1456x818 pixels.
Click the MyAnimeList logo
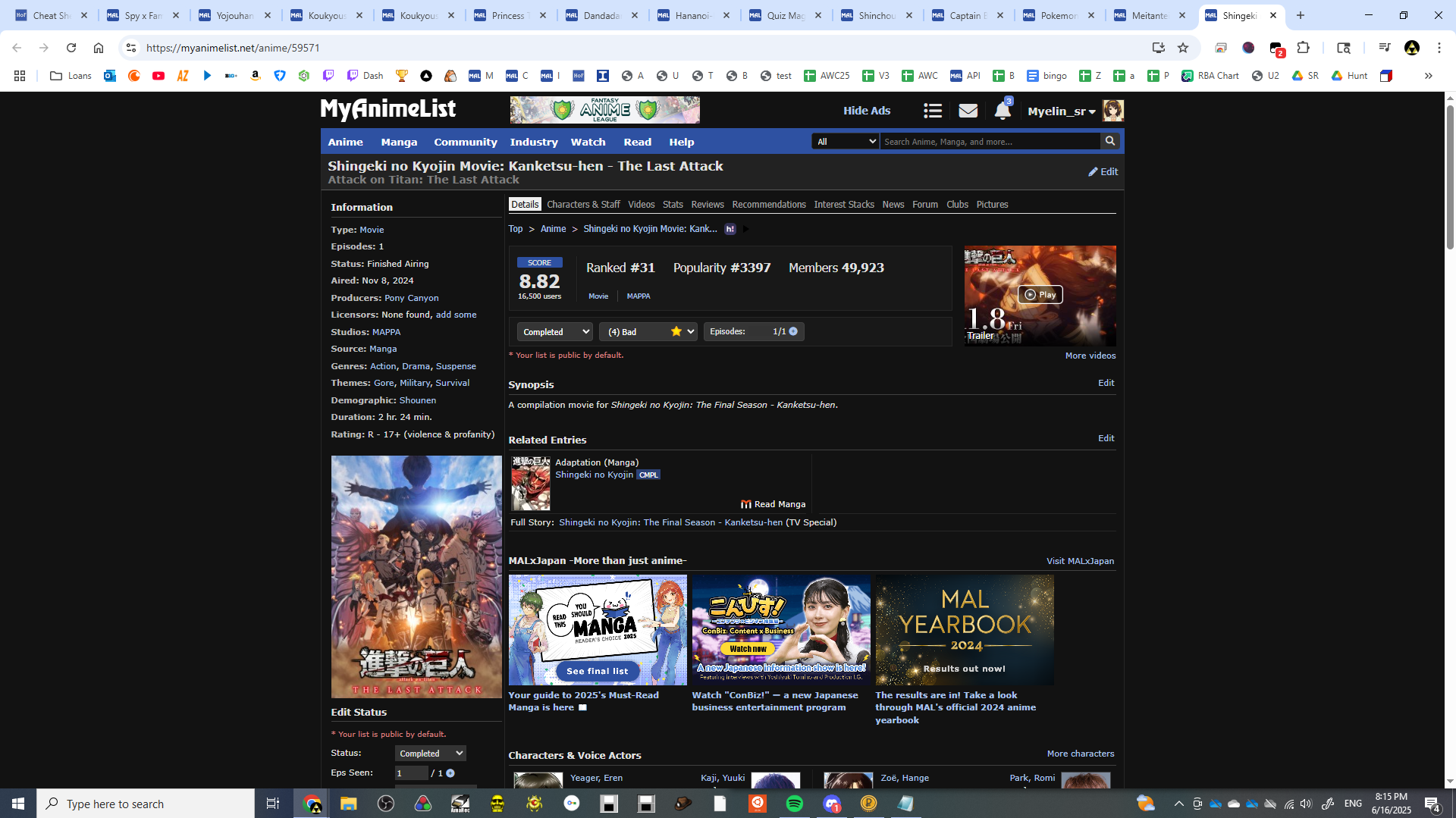coord(388,110)
